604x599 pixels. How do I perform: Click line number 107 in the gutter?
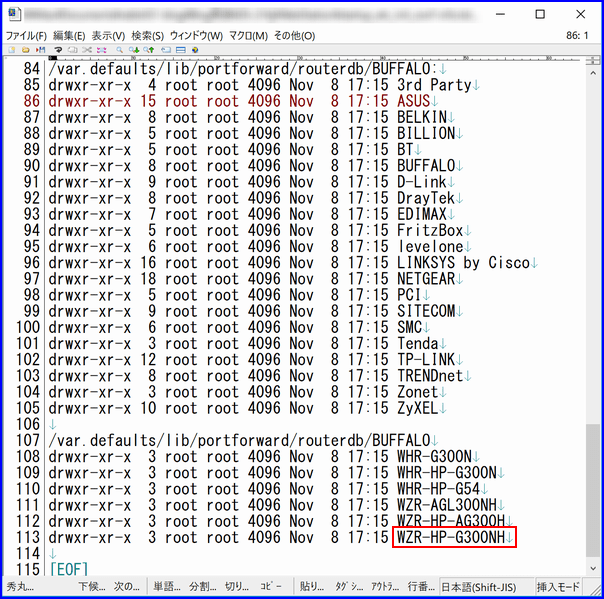click(27, 441)
